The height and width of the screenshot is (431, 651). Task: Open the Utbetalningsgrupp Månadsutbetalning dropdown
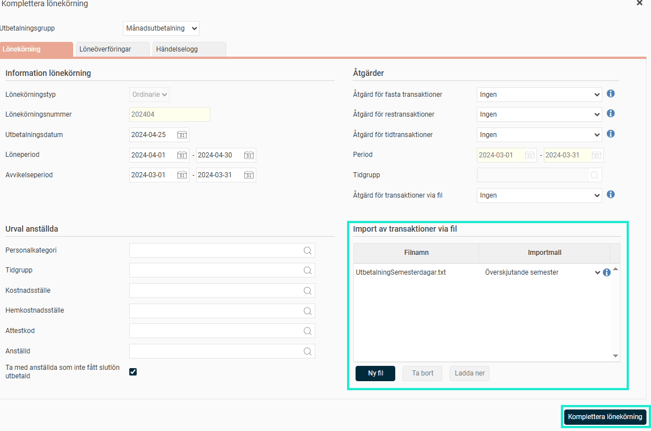pos(161,29)
